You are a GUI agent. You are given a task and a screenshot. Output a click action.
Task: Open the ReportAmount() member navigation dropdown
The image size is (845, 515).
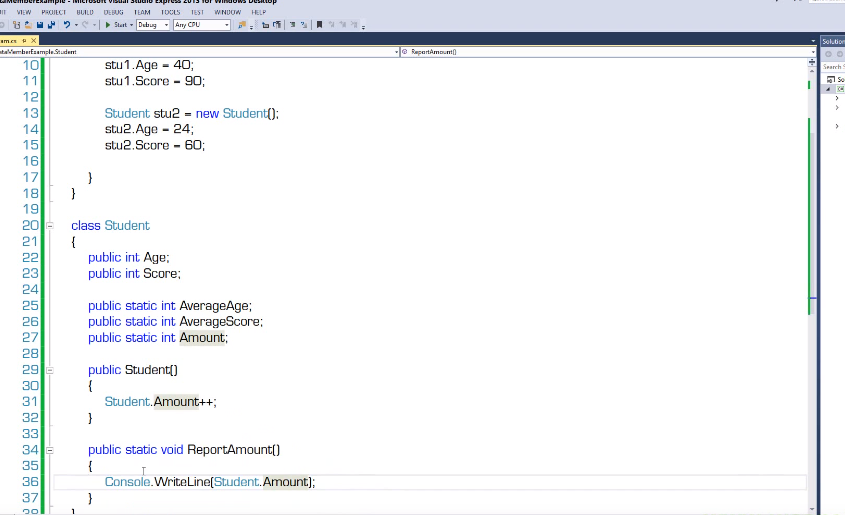[608, 52]
